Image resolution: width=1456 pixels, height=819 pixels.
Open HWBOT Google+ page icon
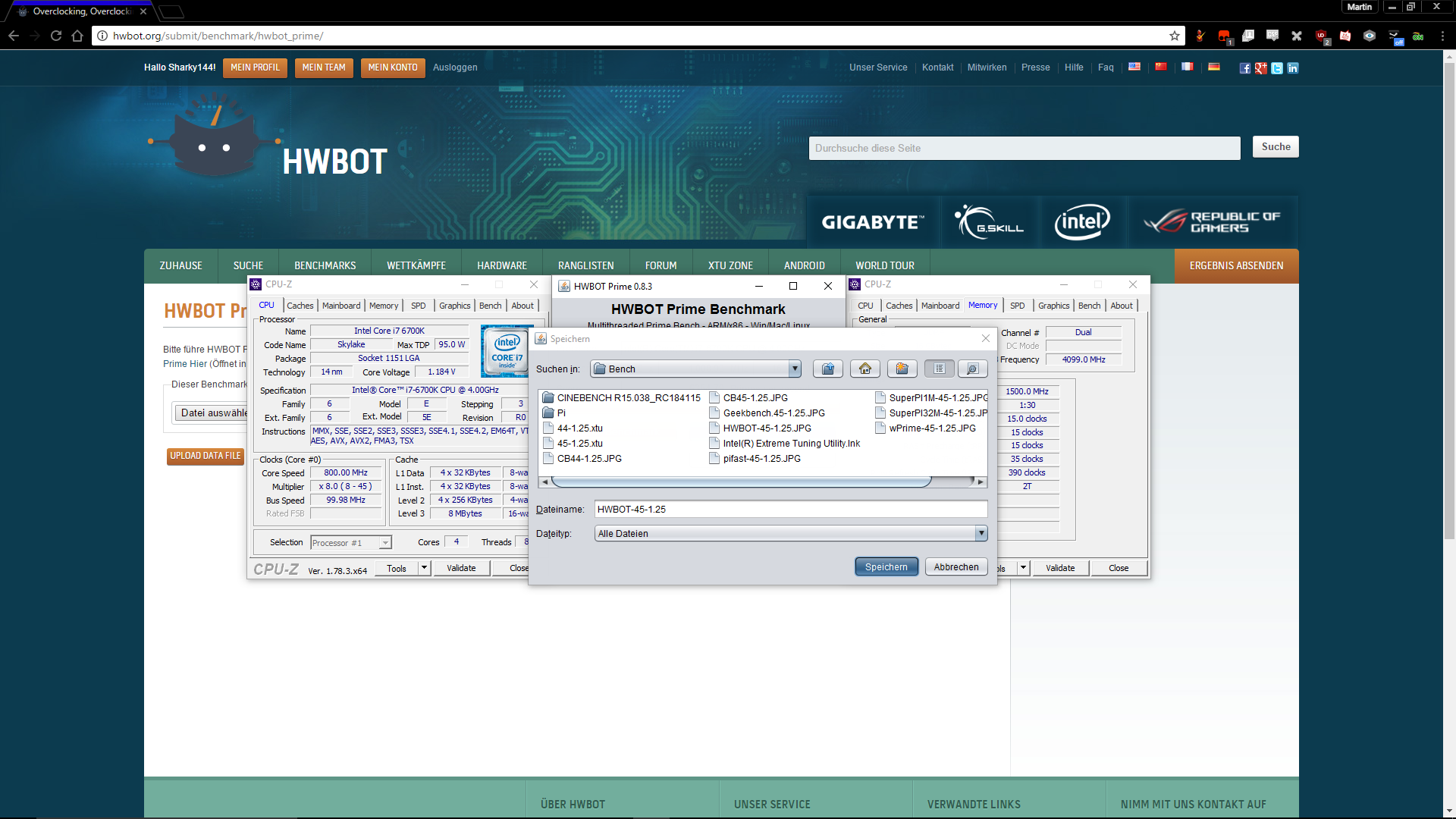tap(1261, 68)
